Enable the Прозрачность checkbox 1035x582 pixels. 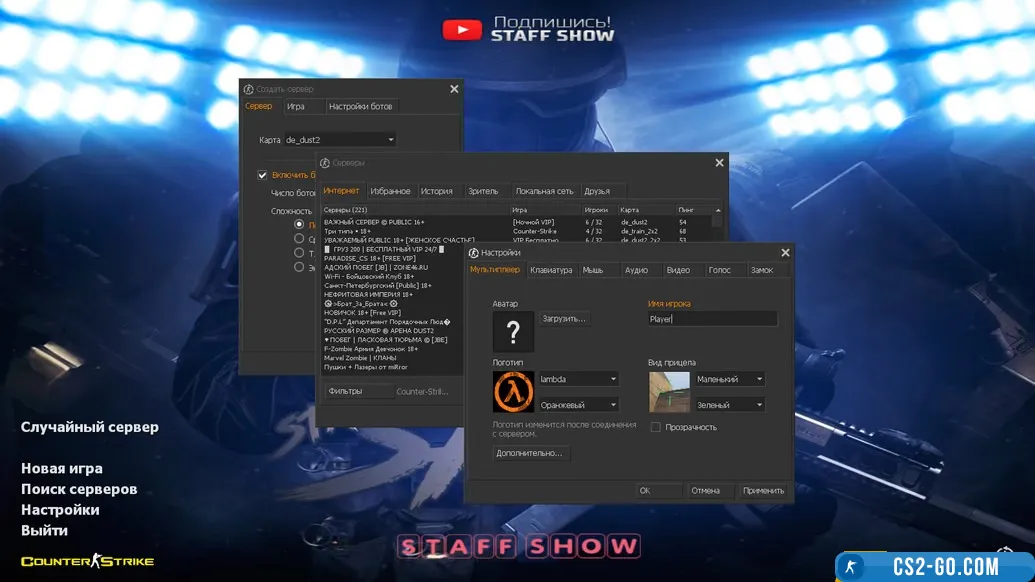pos(656,427)
